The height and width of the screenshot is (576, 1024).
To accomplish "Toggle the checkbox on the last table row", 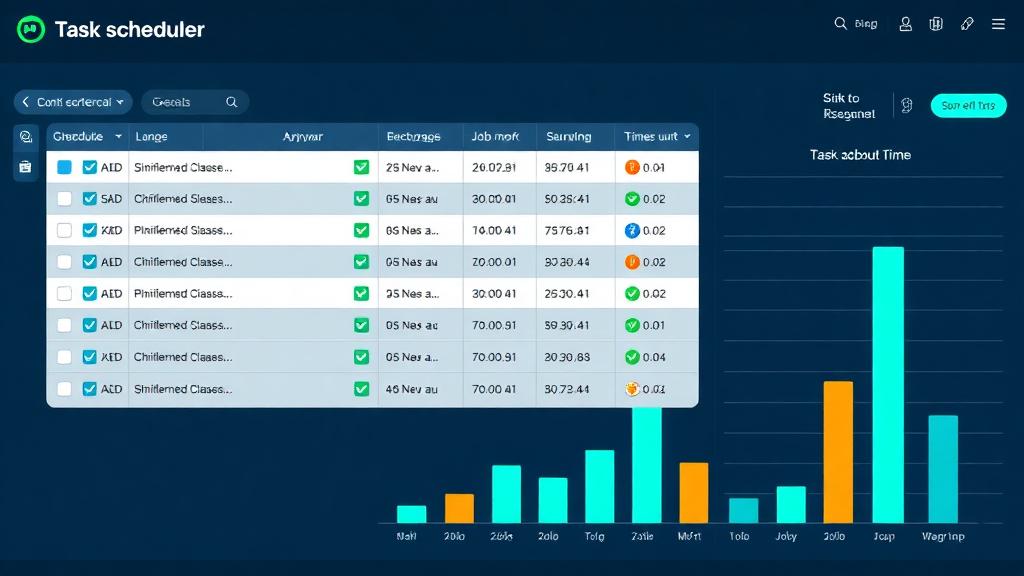I will point(66,388).
